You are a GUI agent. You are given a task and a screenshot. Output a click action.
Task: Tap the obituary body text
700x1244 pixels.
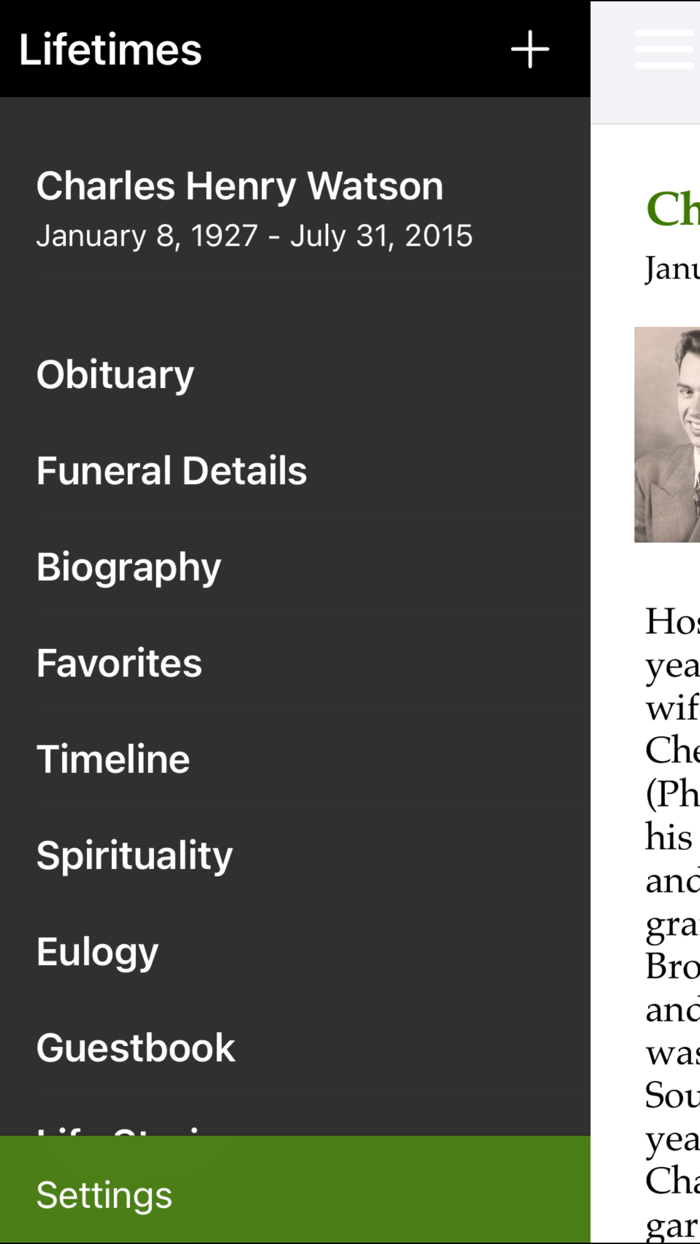(672, 900)
